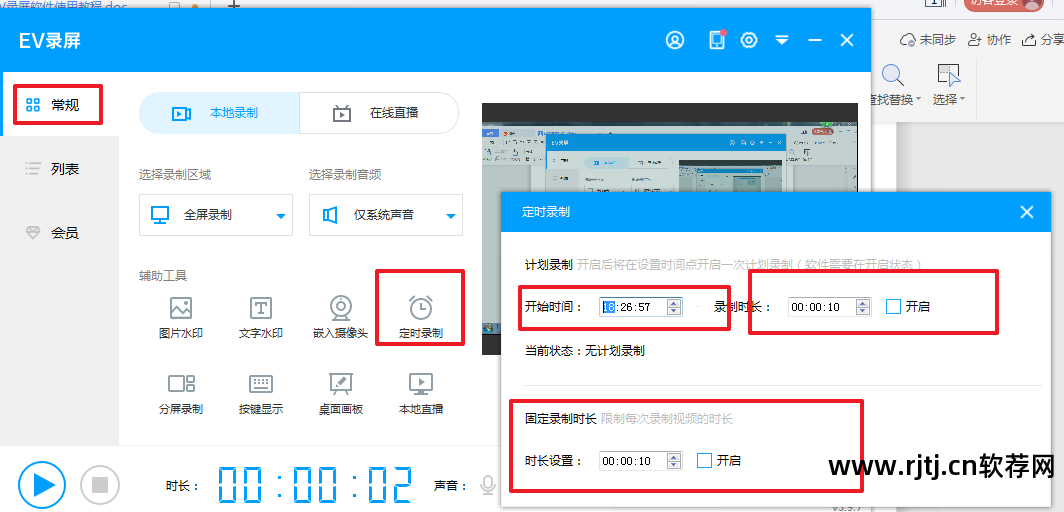
Task: Open the mobile device icon with red dot
Action: (717, 39)
